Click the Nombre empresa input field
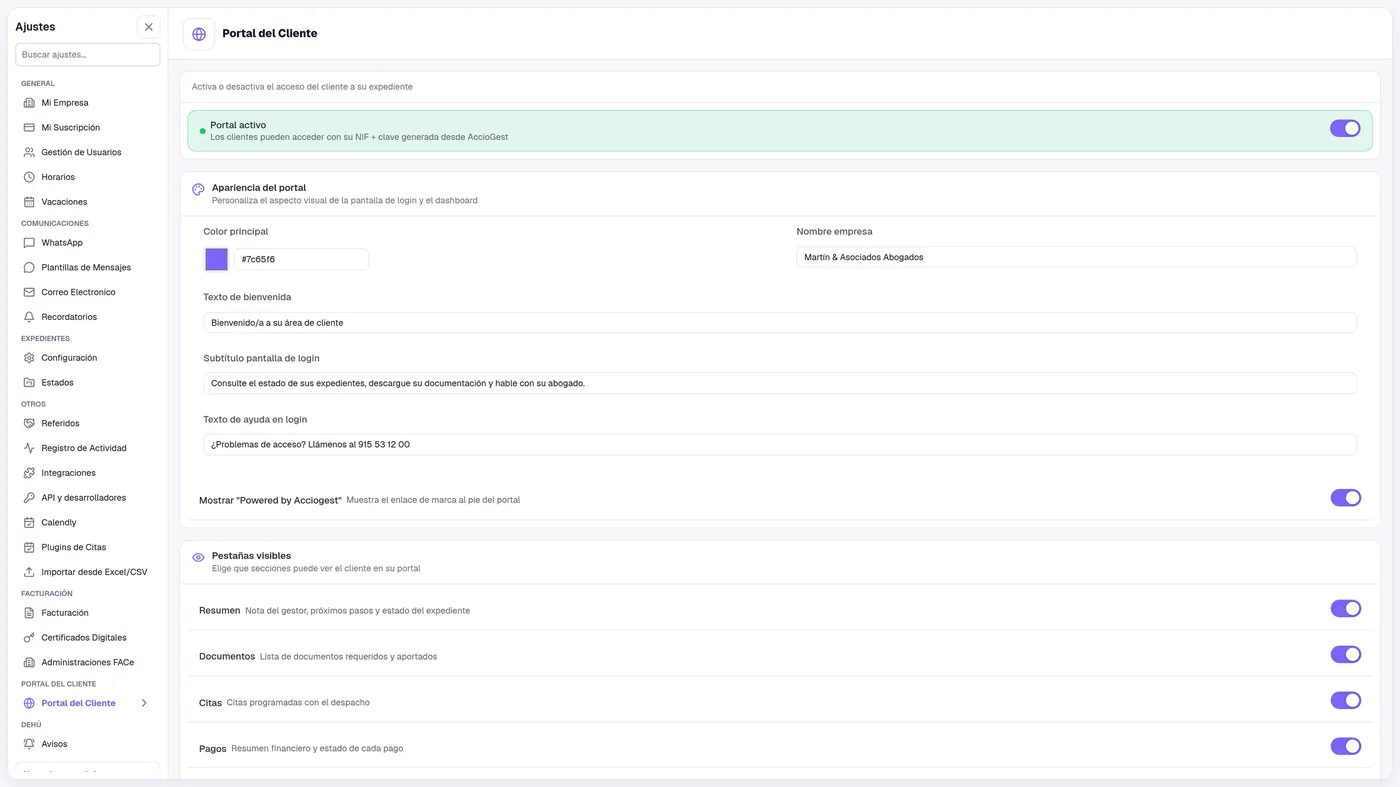 pyautogui.click(x=1077, y=257)
